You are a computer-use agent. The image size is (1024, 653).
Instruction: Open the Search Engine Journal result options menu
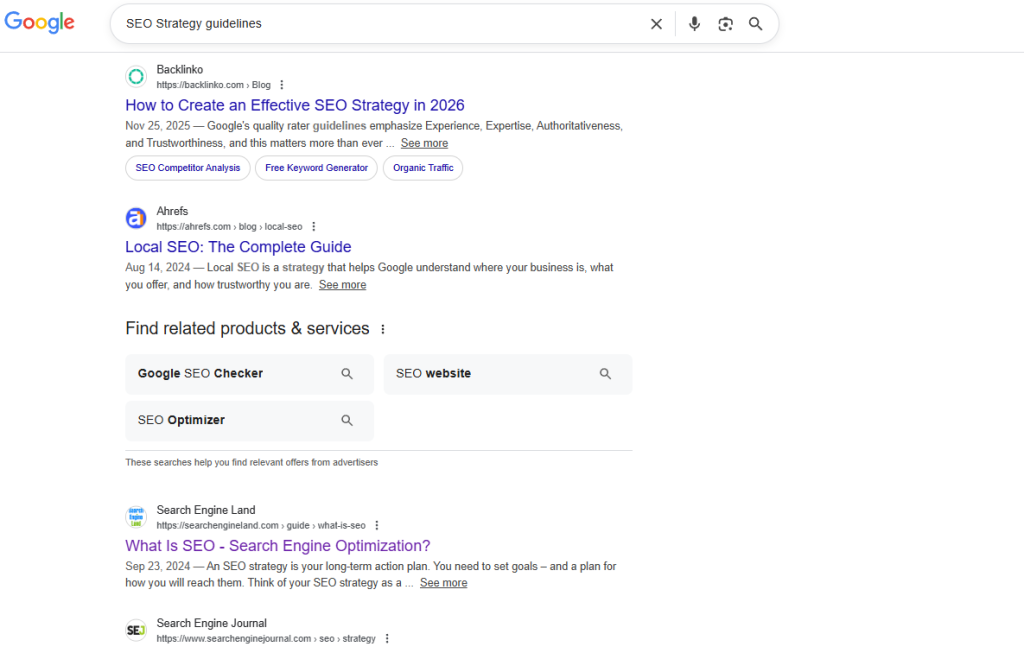[x=387, y=639]
